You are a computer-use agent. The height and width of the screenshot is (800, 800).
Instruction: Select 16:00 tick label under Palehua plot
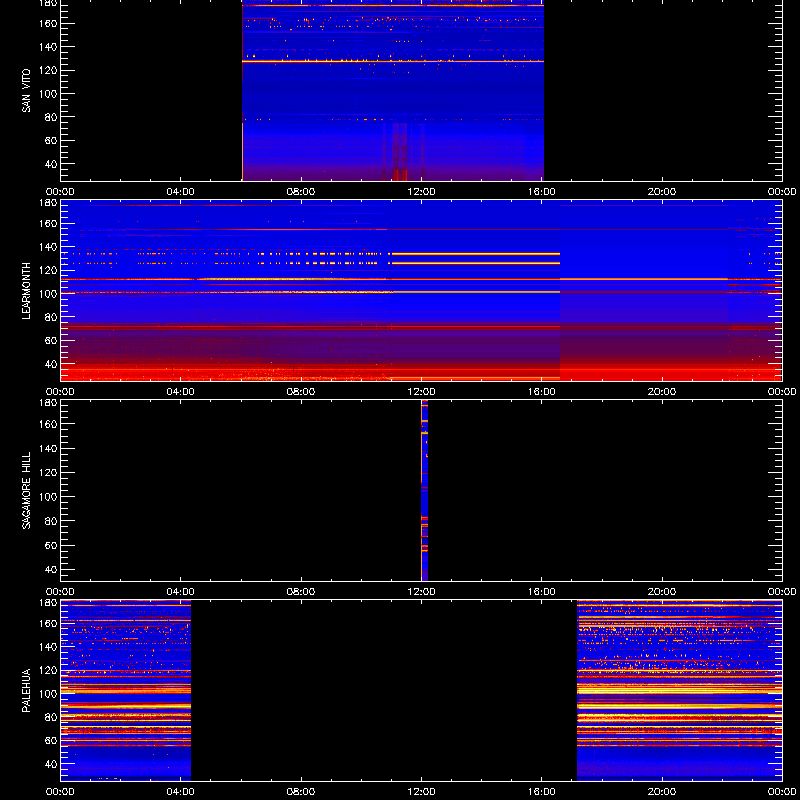(542, 792)
